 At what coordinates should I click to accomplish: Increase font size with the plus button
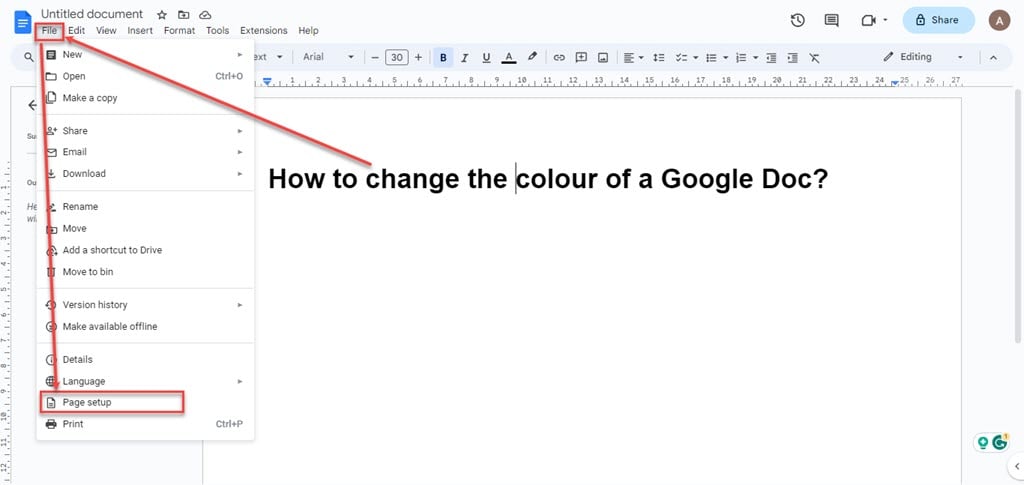tap(418, 57)
